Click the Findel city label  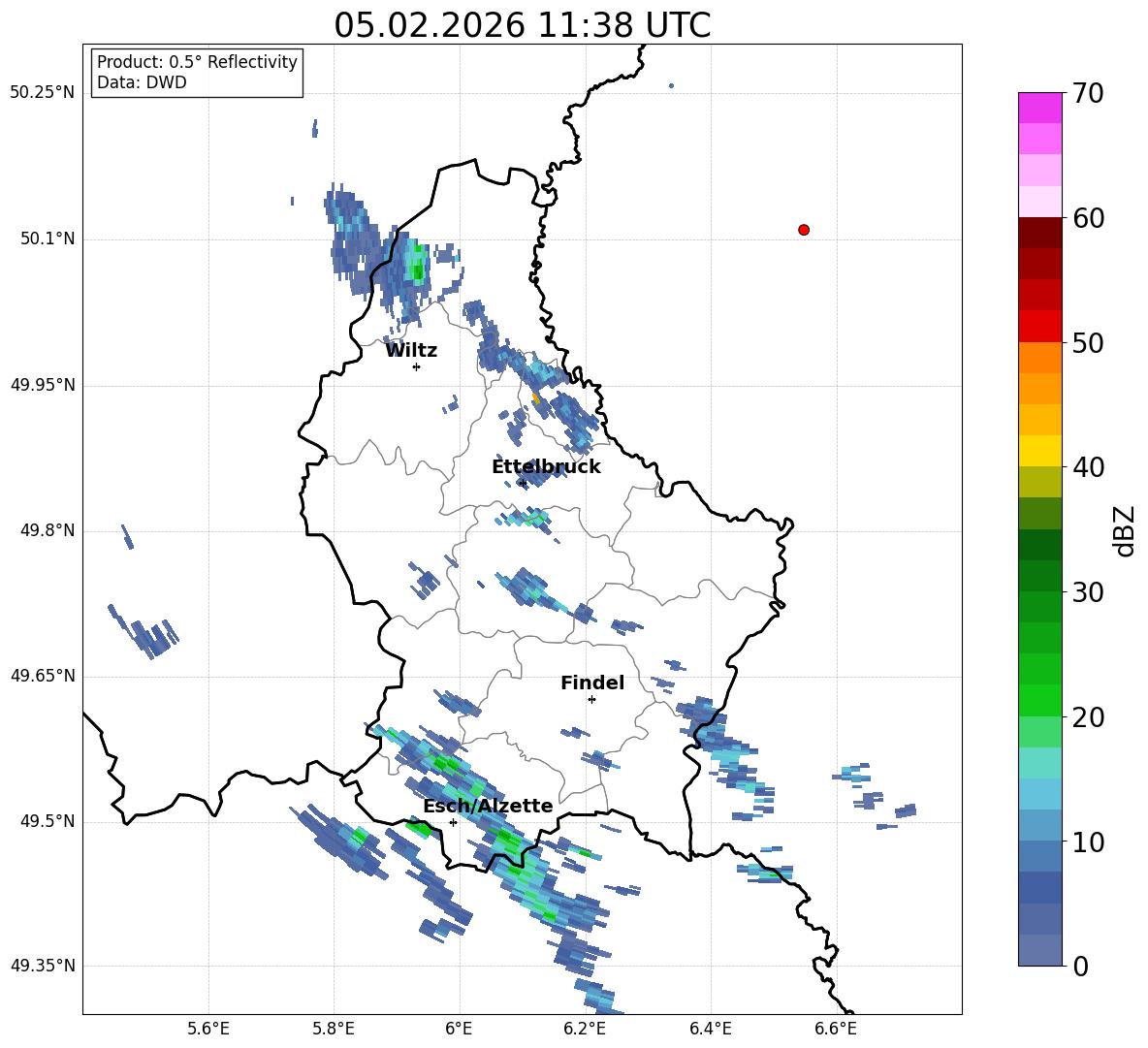coord(592,683)
